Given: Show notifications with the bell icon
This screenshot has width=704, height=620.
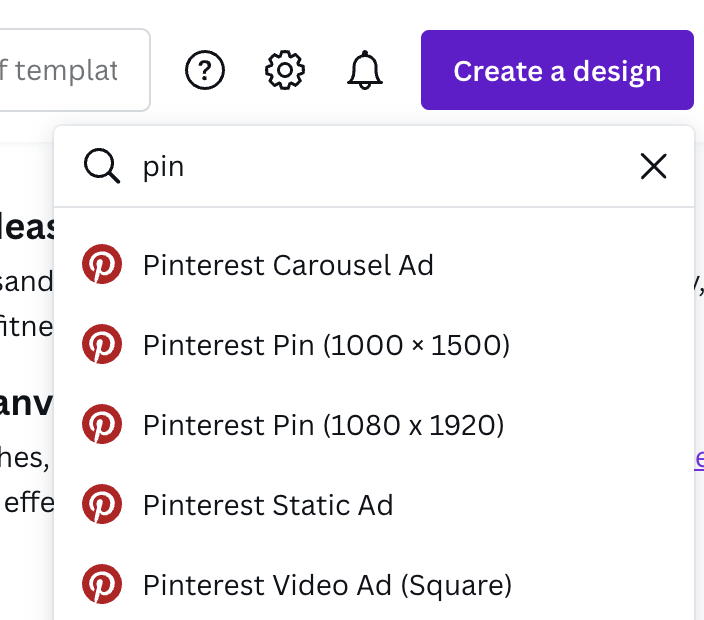Looking at the screenshot, I should pyautogui.click(x=365, y=70).
